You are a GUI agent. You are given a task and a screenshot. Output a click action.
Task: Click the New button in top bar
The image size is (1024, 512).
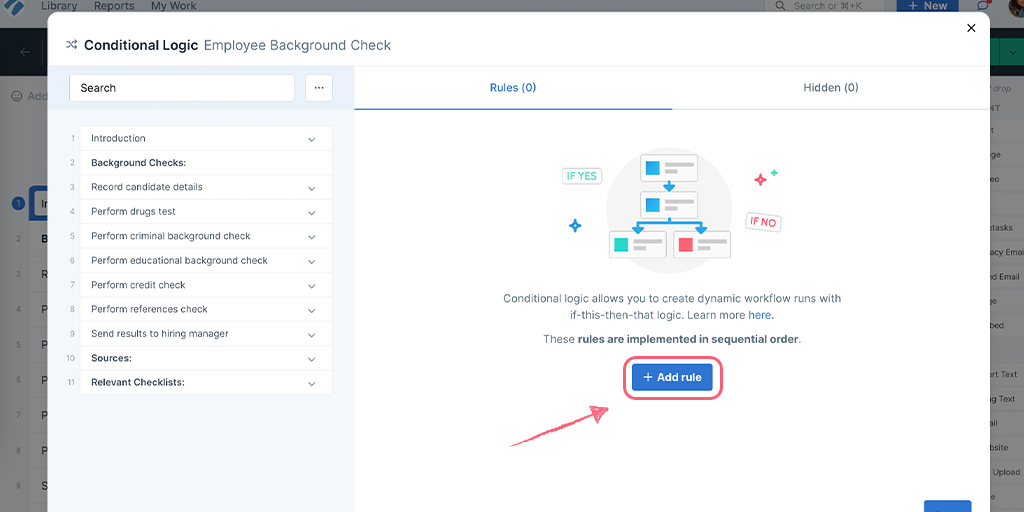coord(927,6)
